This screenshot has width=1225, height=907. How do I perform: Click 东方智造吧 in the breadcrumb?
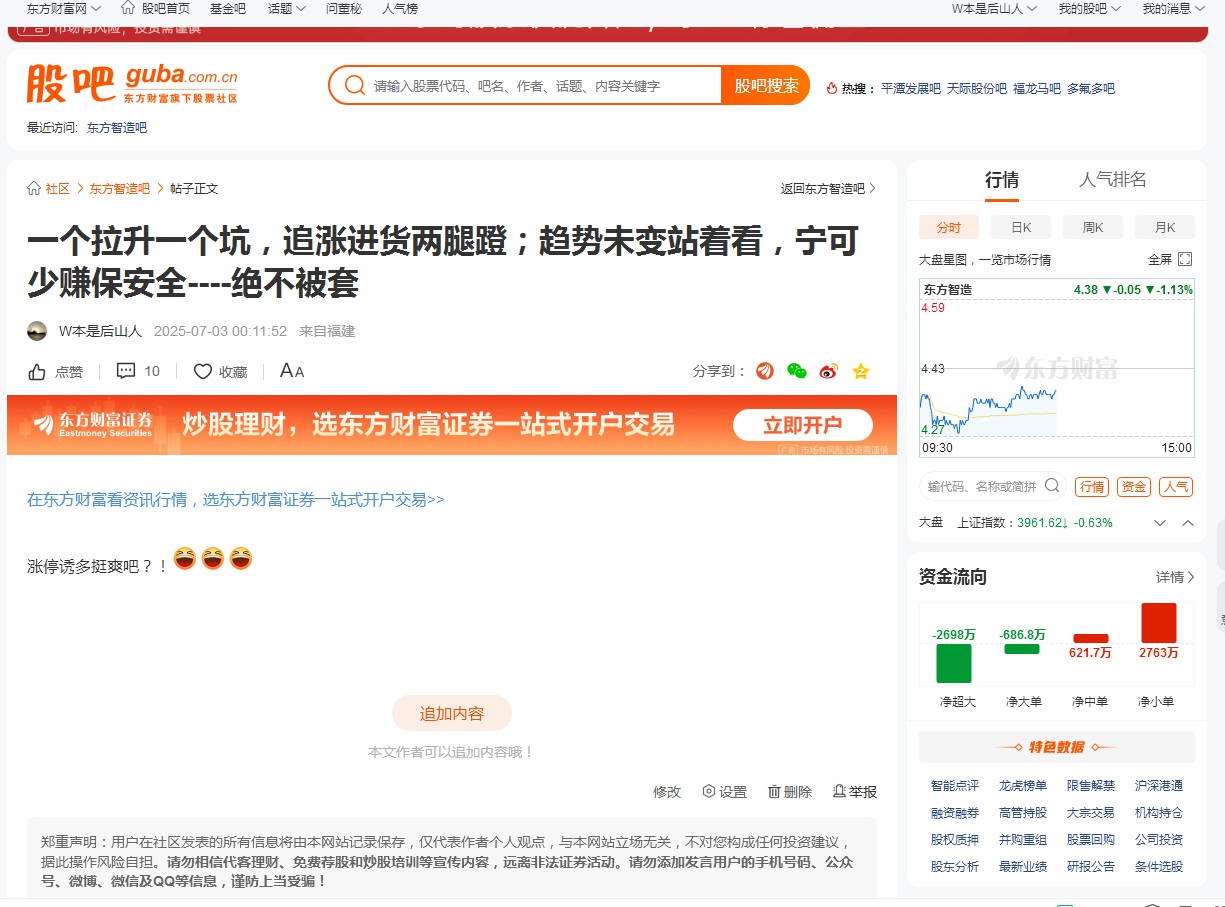[x=120, y=188]
